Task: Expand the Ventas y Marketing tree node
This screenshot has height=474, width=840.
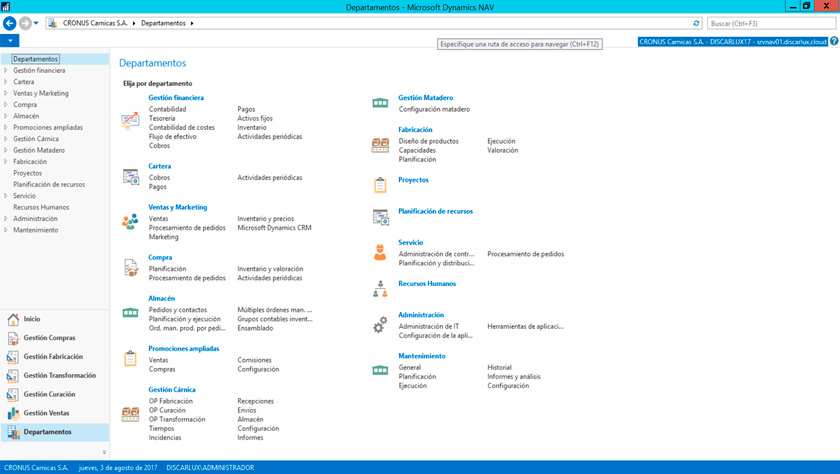Action: [6, 93]
